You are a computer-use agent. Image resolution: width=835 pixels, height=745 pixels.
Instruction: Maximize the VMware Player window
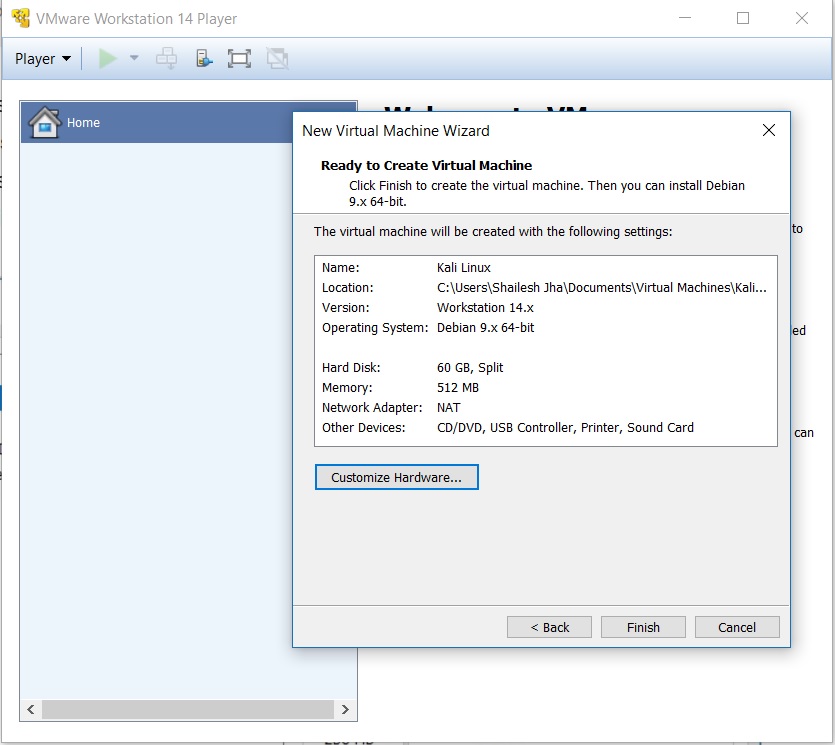pos(743,18)
